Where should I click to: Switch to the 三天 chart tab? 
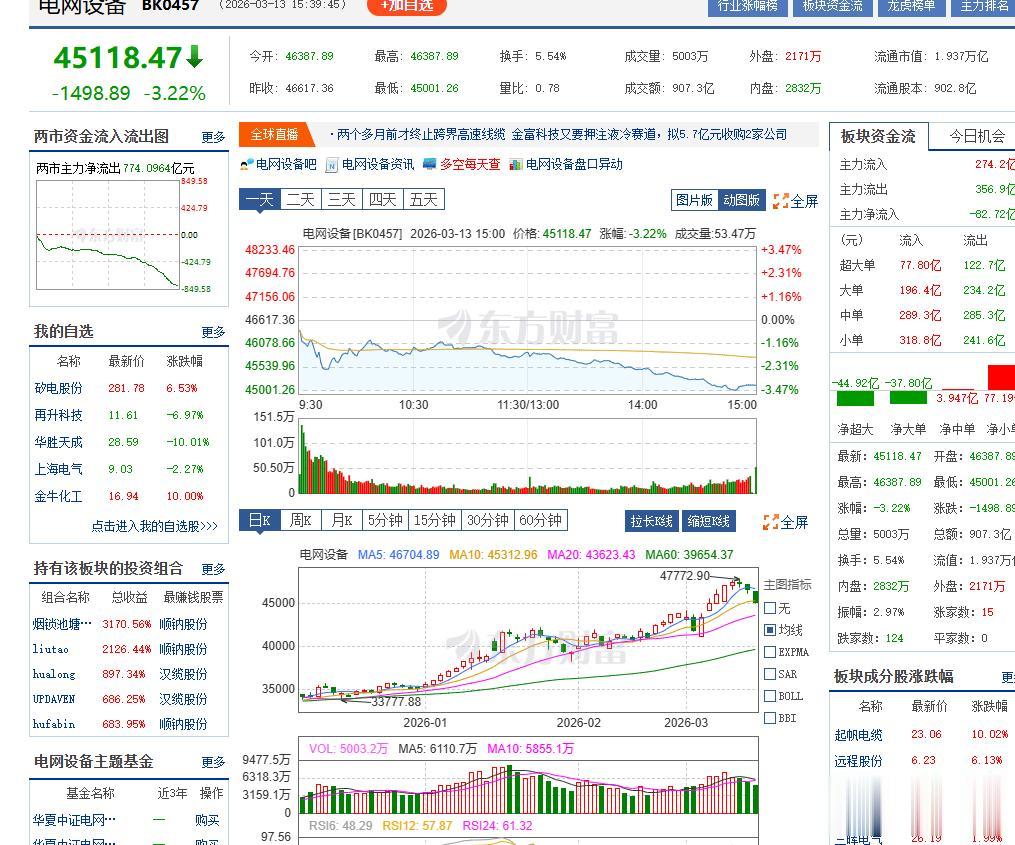pyautogui.click(x=342, y=199)
